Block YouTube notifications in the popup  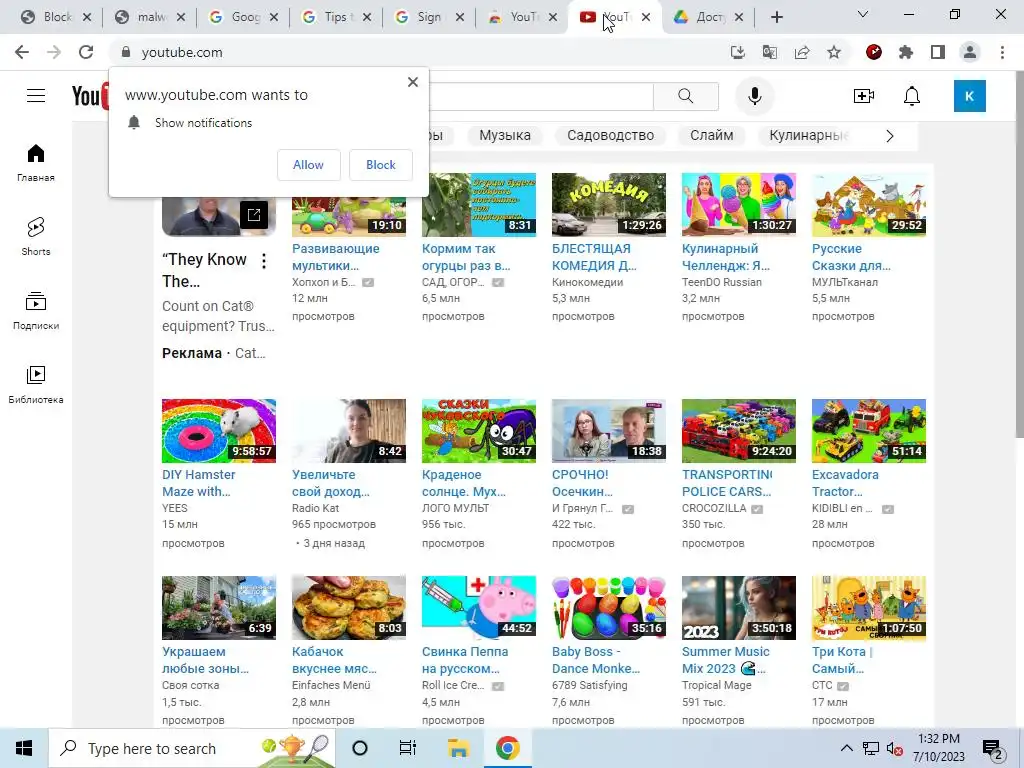point(381,165)
